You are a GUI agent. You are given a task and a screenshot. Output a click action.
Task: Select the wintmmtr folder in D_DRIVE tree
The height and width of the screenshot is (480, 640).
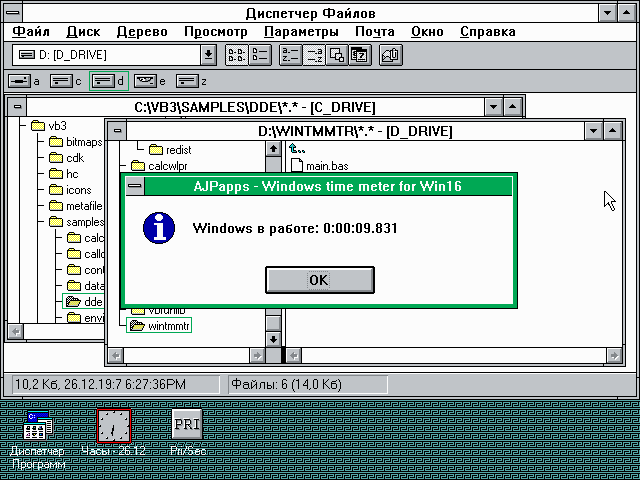point(159,326)
